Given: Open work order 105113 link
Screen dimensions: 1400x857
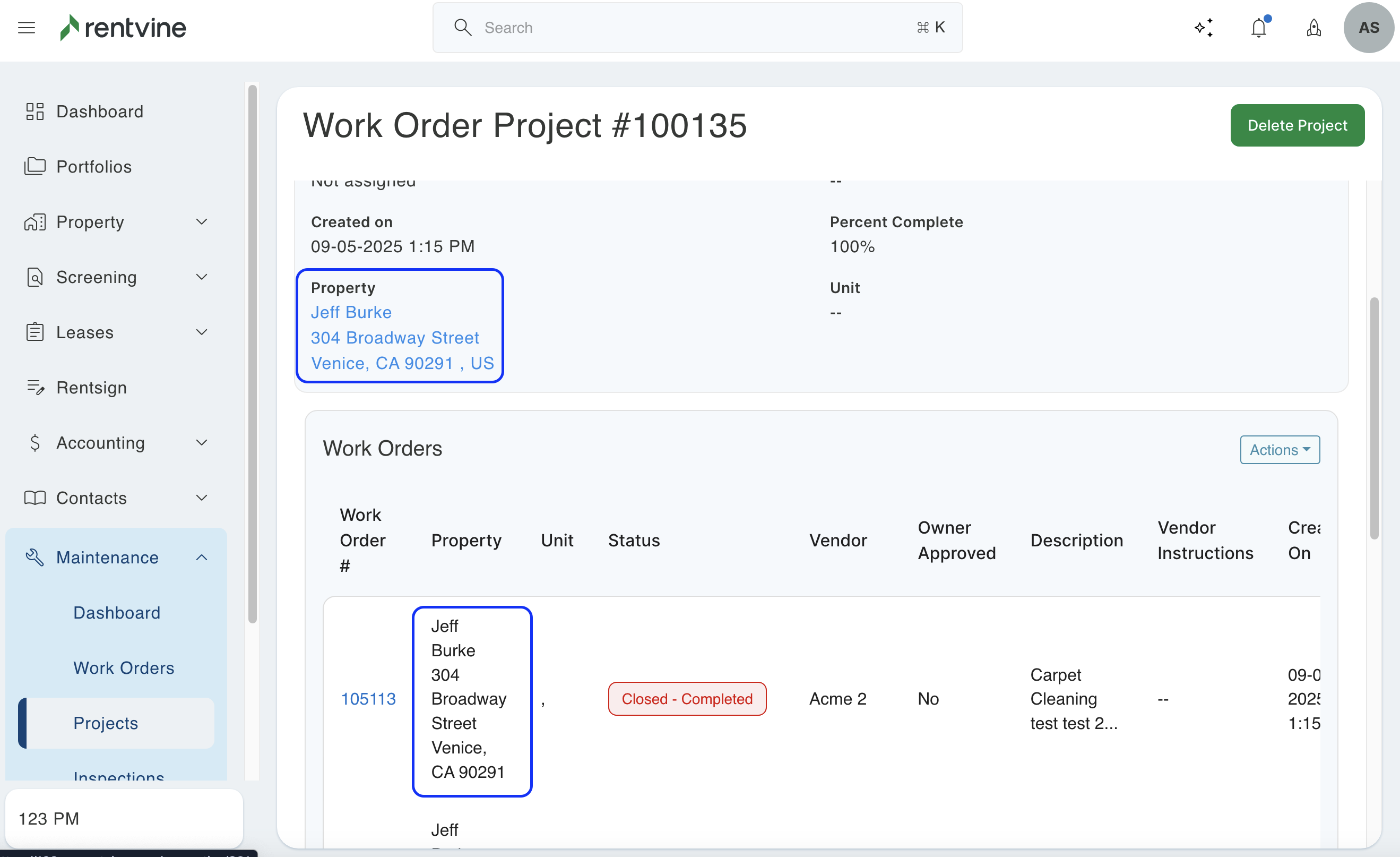Looking at the screenshot, I should tap(368, 698).
